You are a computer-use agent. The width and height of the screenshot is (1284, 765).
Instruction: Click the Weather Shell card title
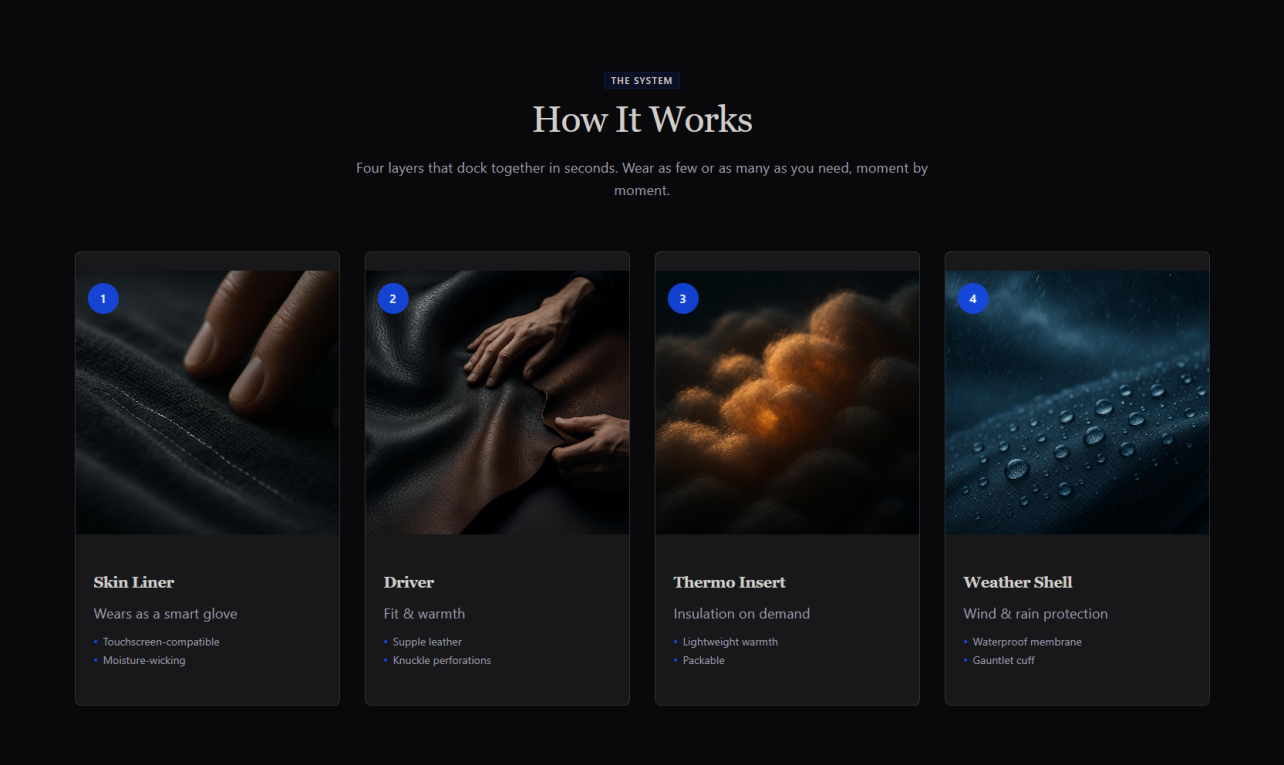click(1018, 582)
